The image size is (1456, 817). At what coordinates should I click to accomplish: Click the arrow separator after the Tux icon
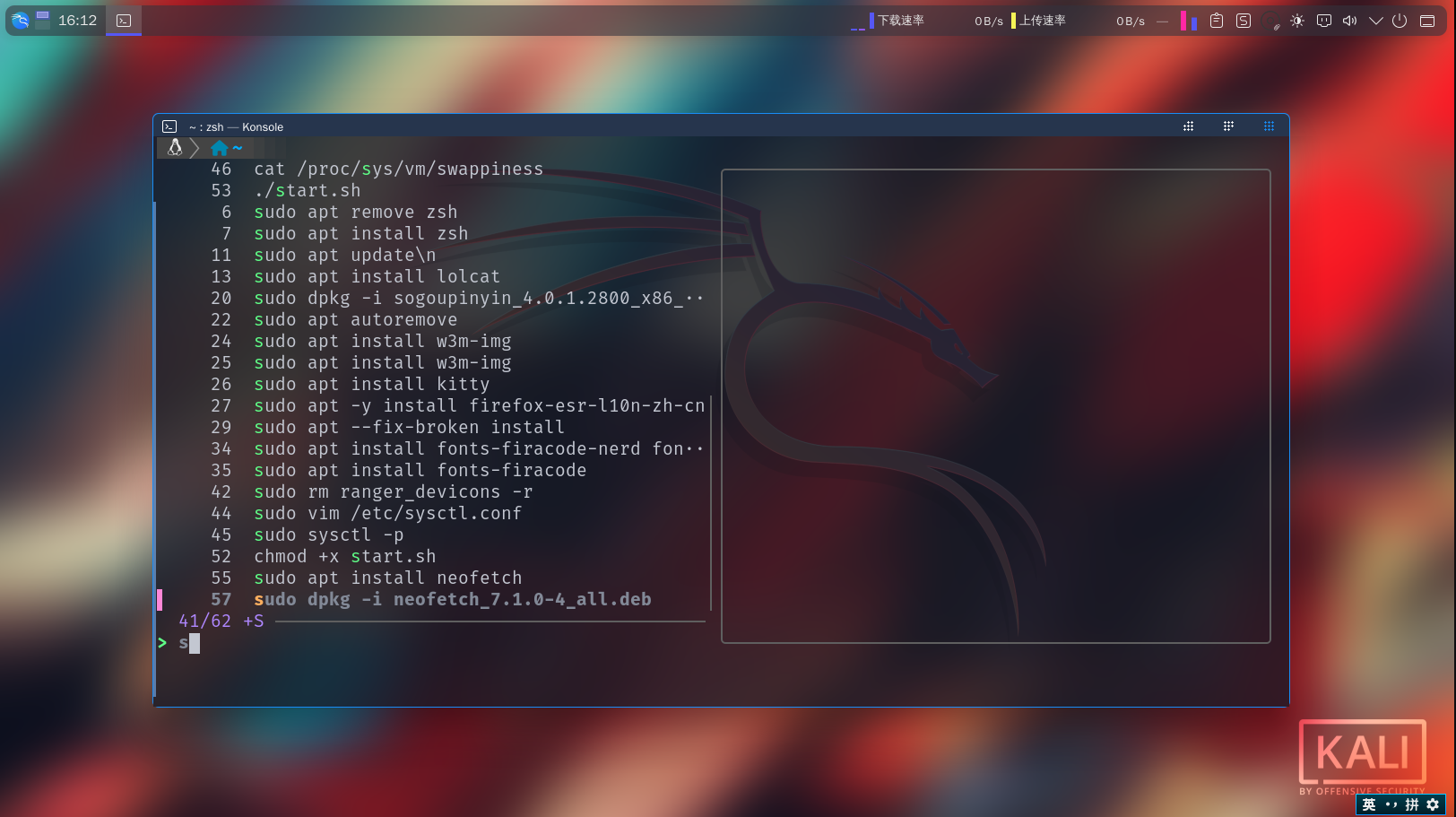[x=194, y=148]
